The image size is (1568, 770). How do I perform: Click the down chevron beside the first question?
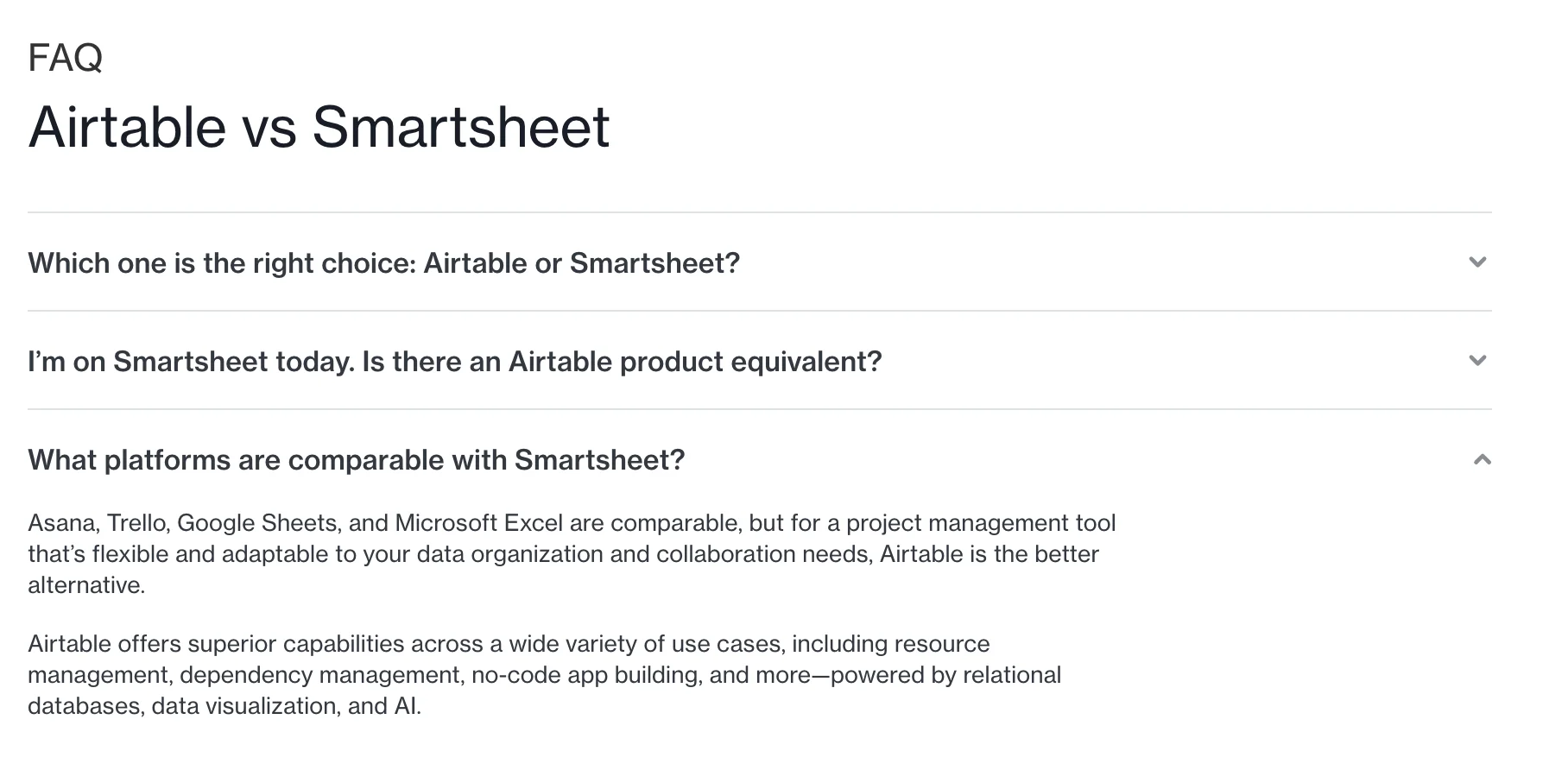point(1477,263)
